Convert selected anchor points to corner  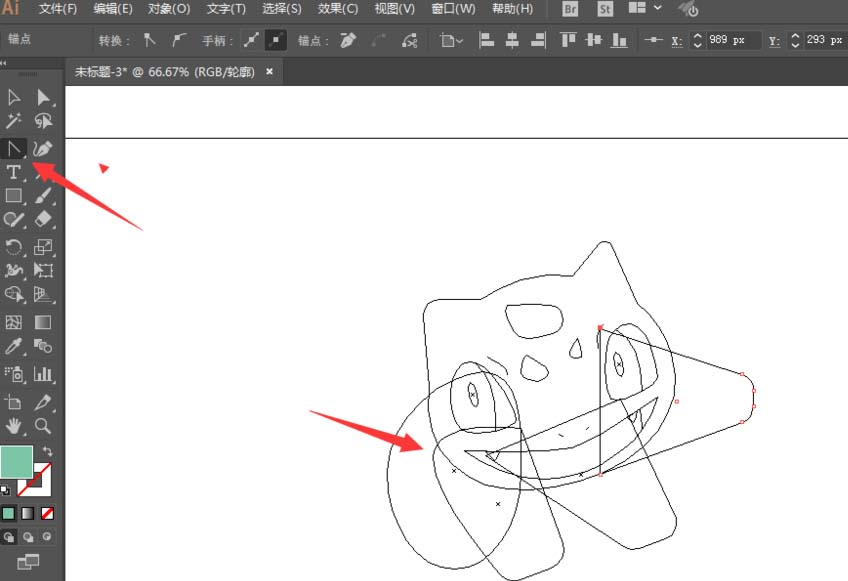150,40
